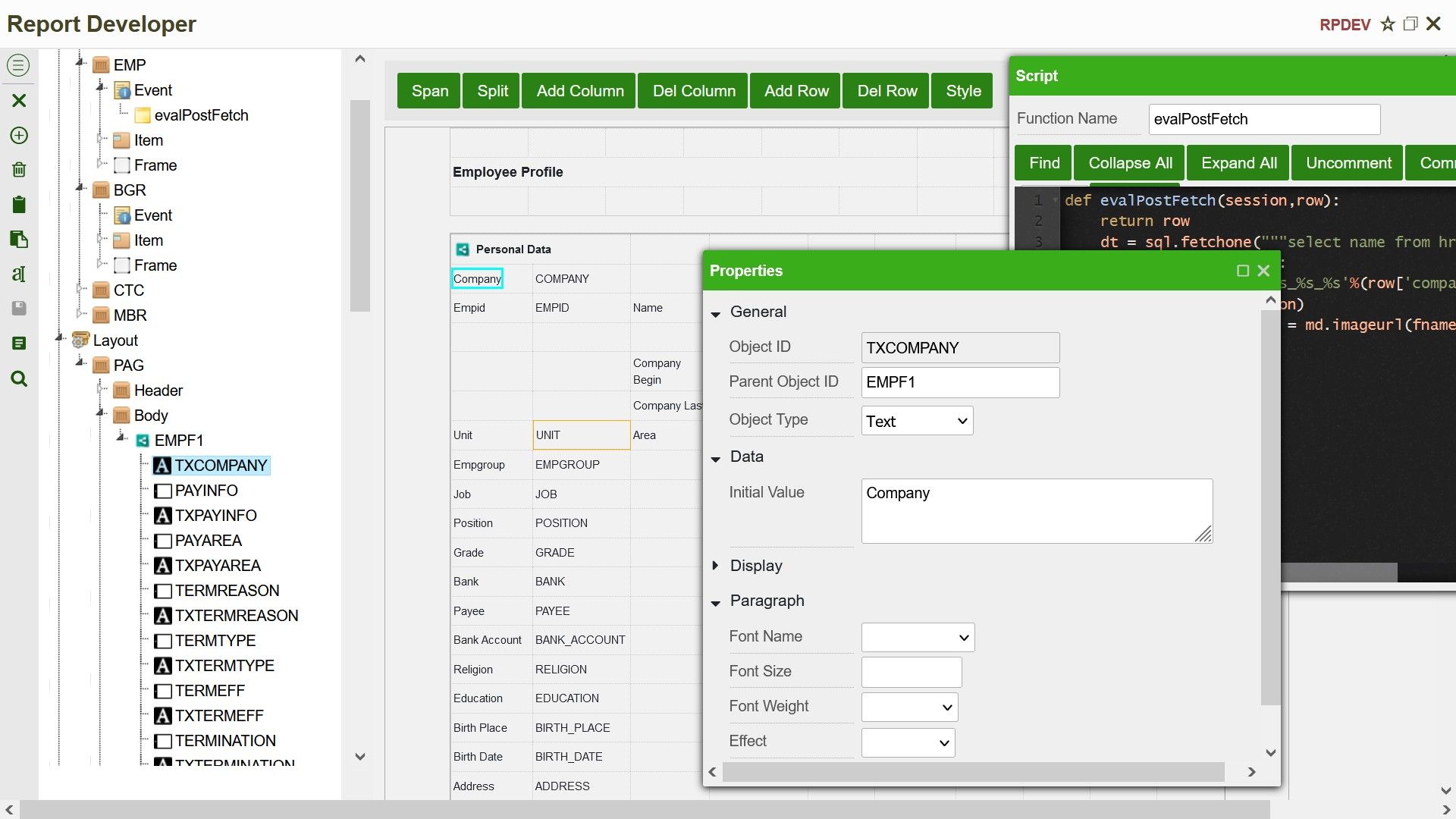The width and height of the screenshot is (1456, 819).
Task: Click the copy documents icon in sidebar
Action: pyautogui.click(x=19, y=240)
